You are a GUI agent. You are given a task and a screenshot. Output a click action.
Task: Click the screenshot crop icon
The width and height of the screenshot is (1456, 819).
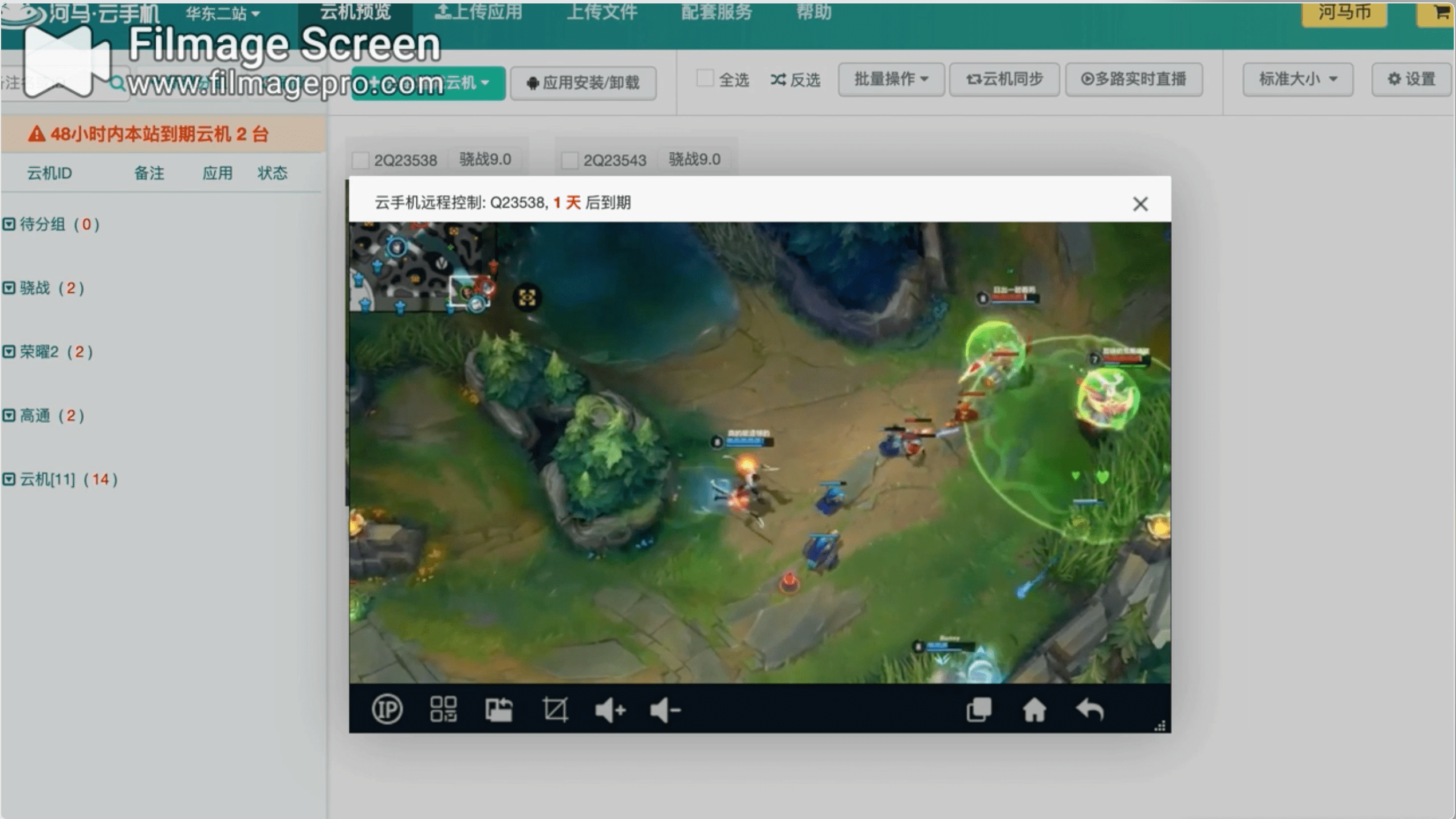[555, 710]
